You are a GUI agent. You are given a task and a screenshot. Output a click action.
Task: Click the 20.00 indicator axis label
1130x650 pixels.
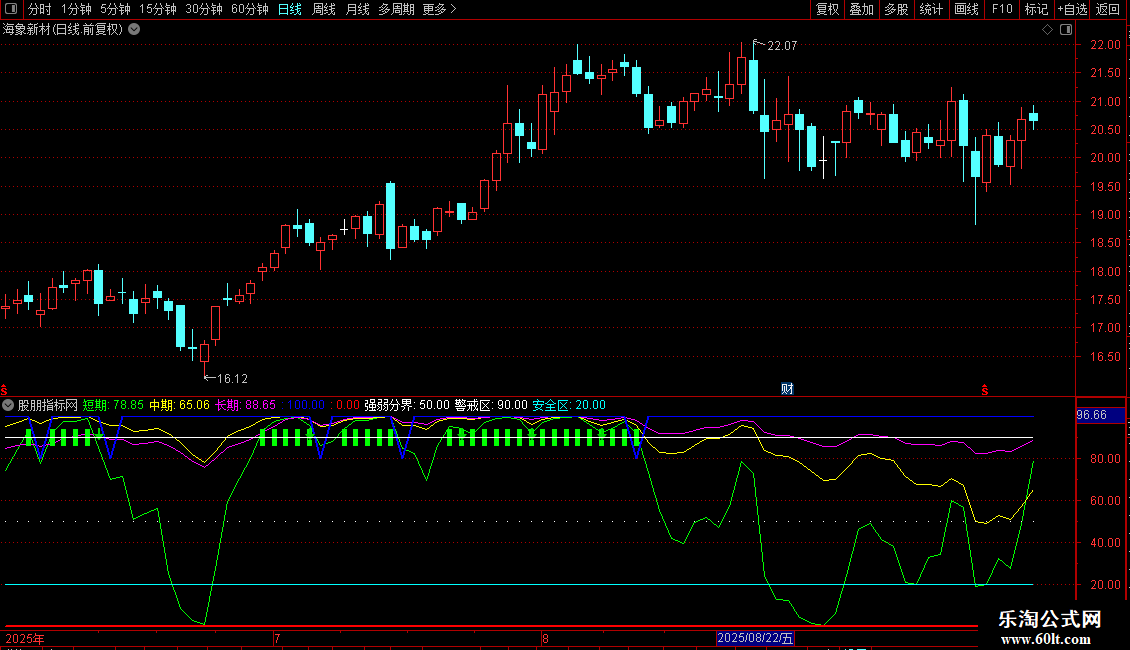click(1105, 584)
